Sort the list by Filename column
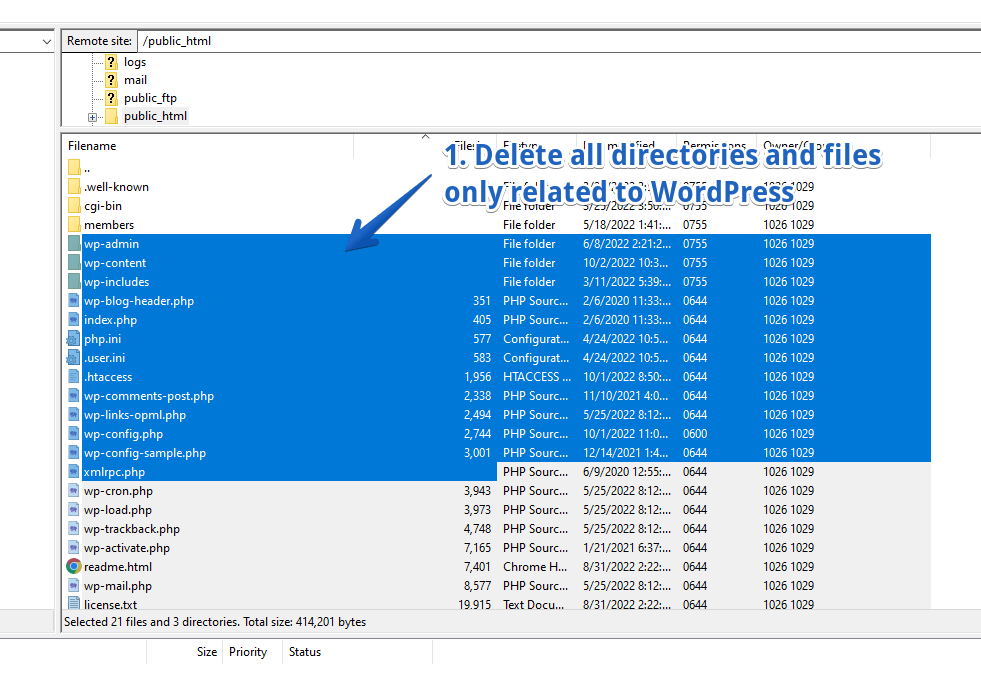981x700 pixels. 210,146
